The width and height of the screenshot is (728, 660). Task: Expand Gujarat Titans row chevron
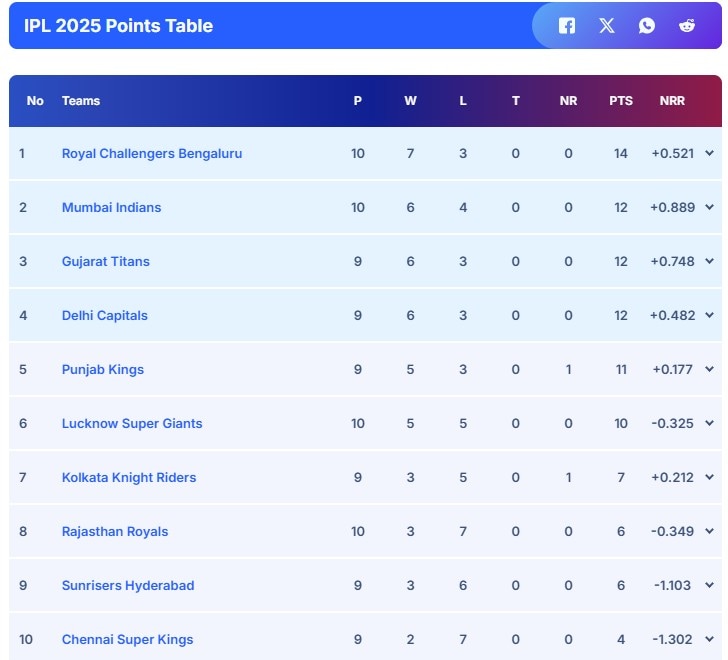(x=710, y=261)
